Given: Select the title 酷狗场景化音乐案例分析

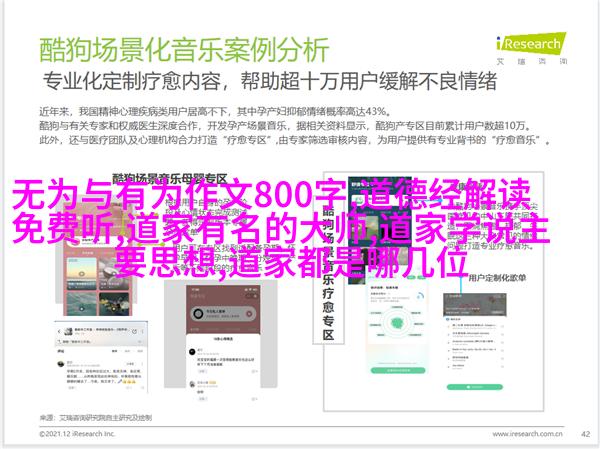Looking at the screenshot, I should pyautogui.click(x=184, y=50).
